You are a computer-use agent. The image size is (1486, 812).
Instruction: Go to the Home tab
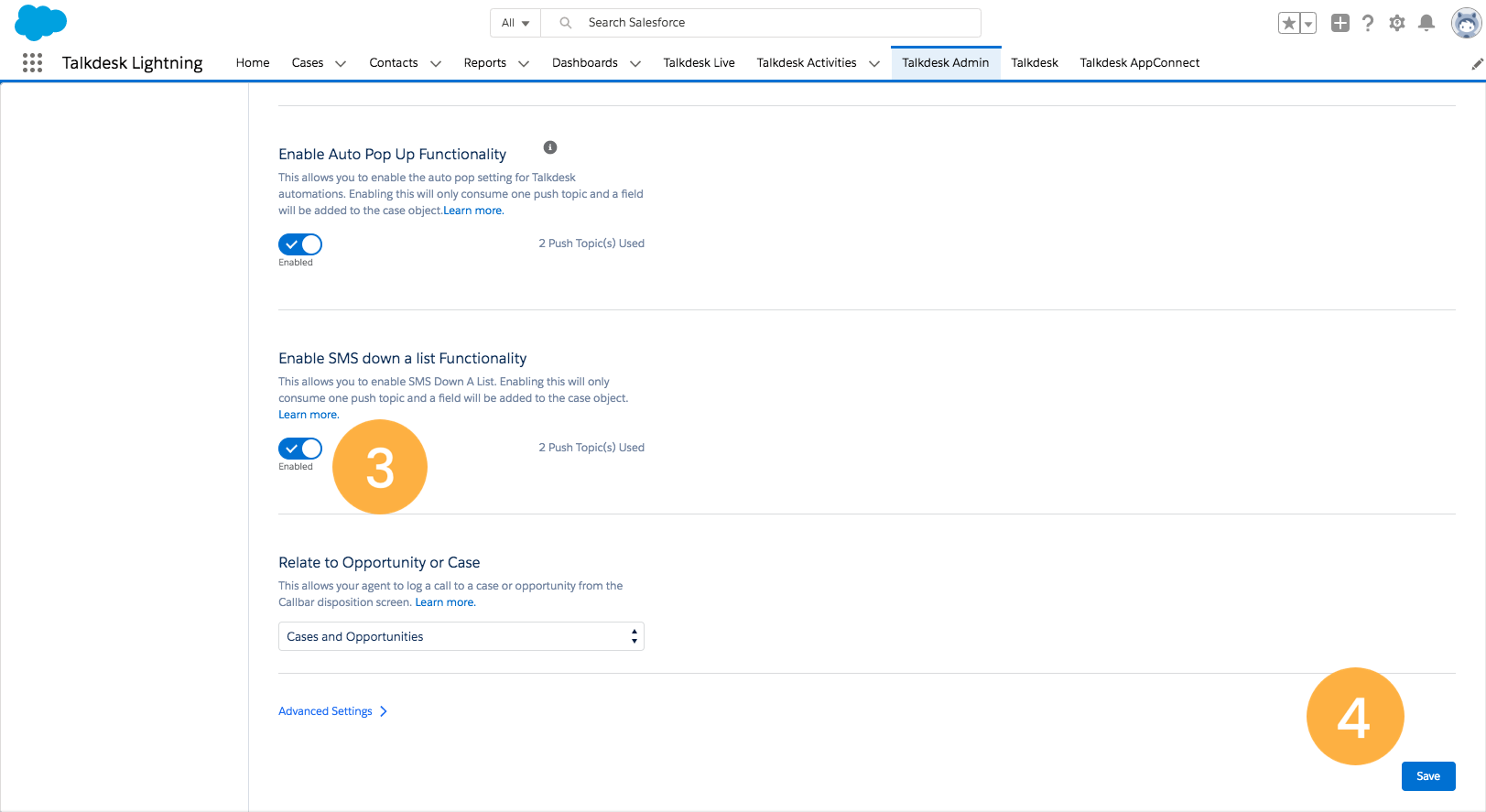(253, 63)
